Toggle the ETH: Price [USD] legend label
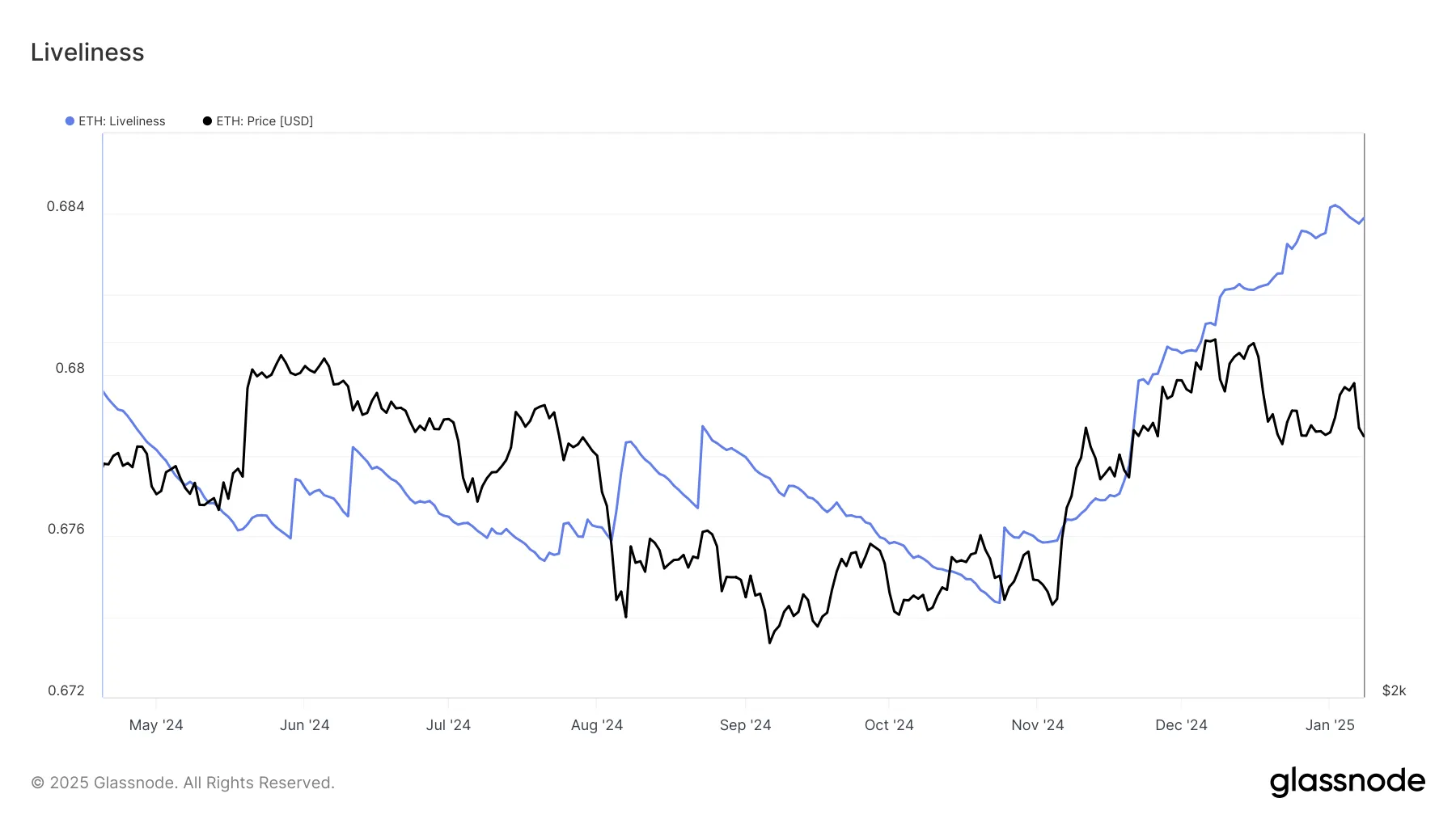The image size is (1456, 819). [x=264, y=121]
